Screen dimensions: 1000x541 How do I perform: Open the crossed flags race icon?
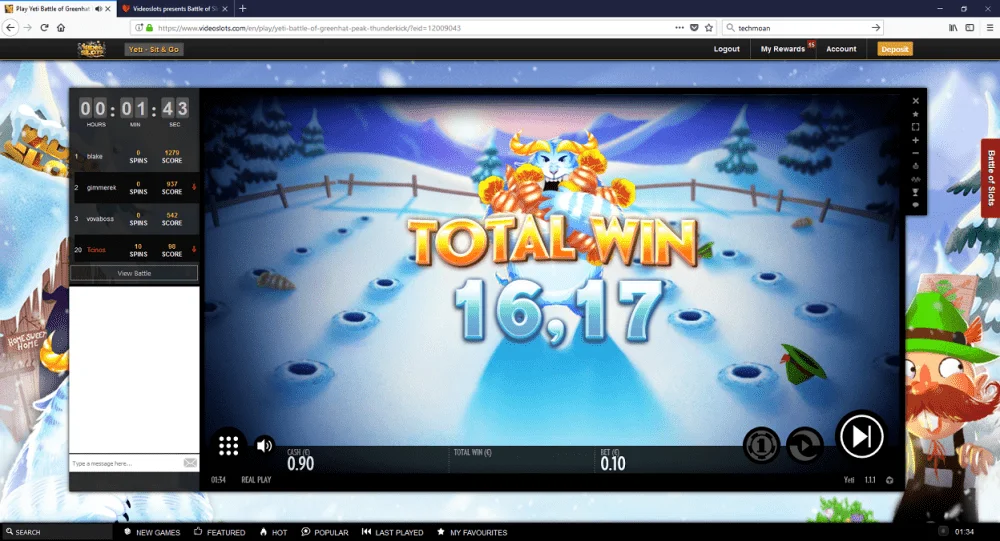pos(915,179)
